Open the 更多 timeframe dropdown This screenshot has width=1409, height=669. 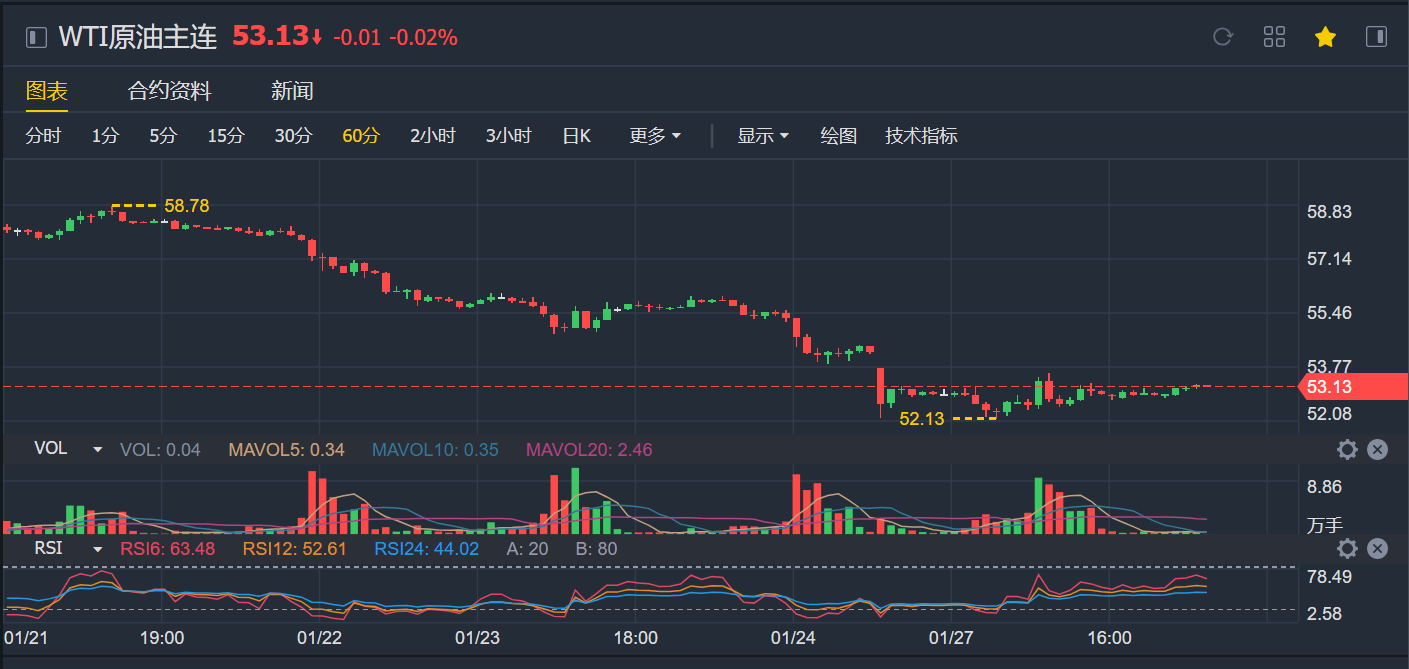click(x=655, y=136)
